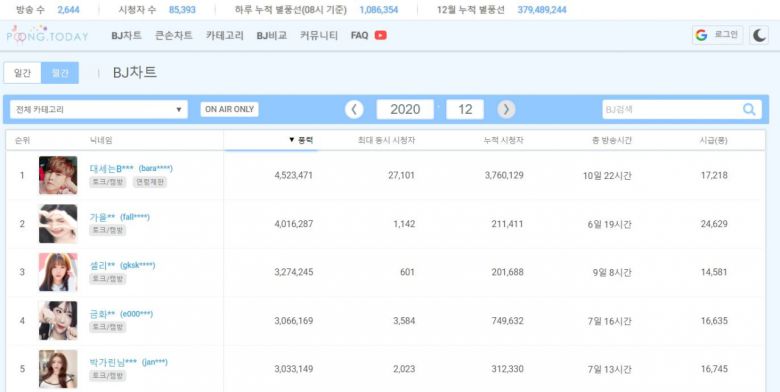Click the 4,523,471 value in rank 1 row
Image resolution: width=780 pixels, height=392 pixels.
pos(293,175)
